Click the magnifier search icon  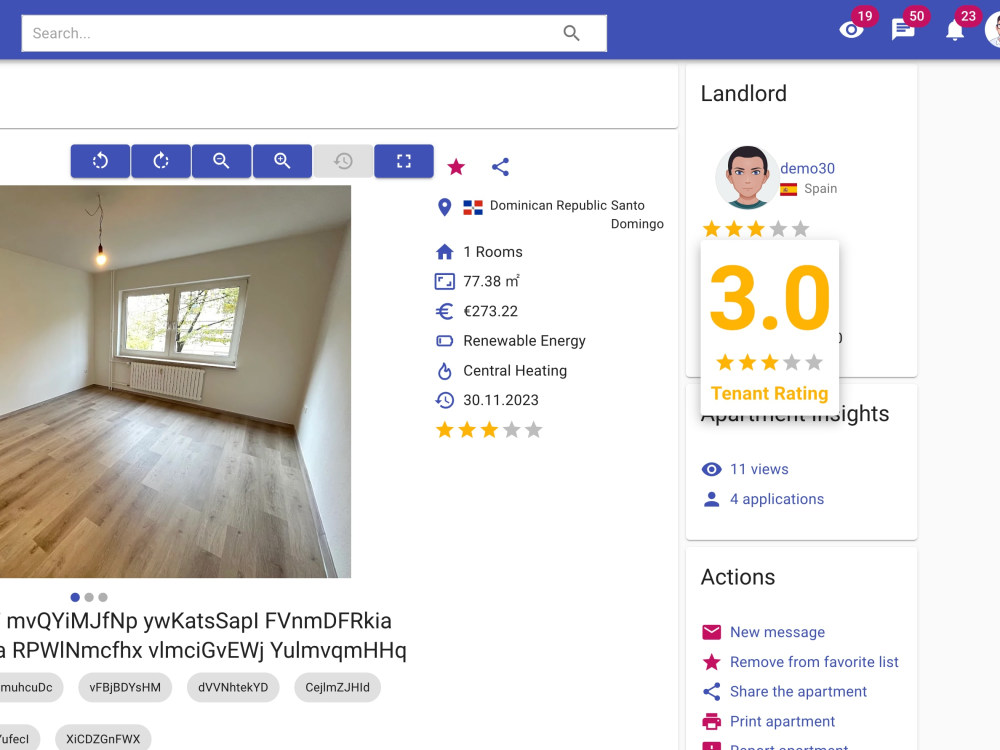click(x=571, y=33)
